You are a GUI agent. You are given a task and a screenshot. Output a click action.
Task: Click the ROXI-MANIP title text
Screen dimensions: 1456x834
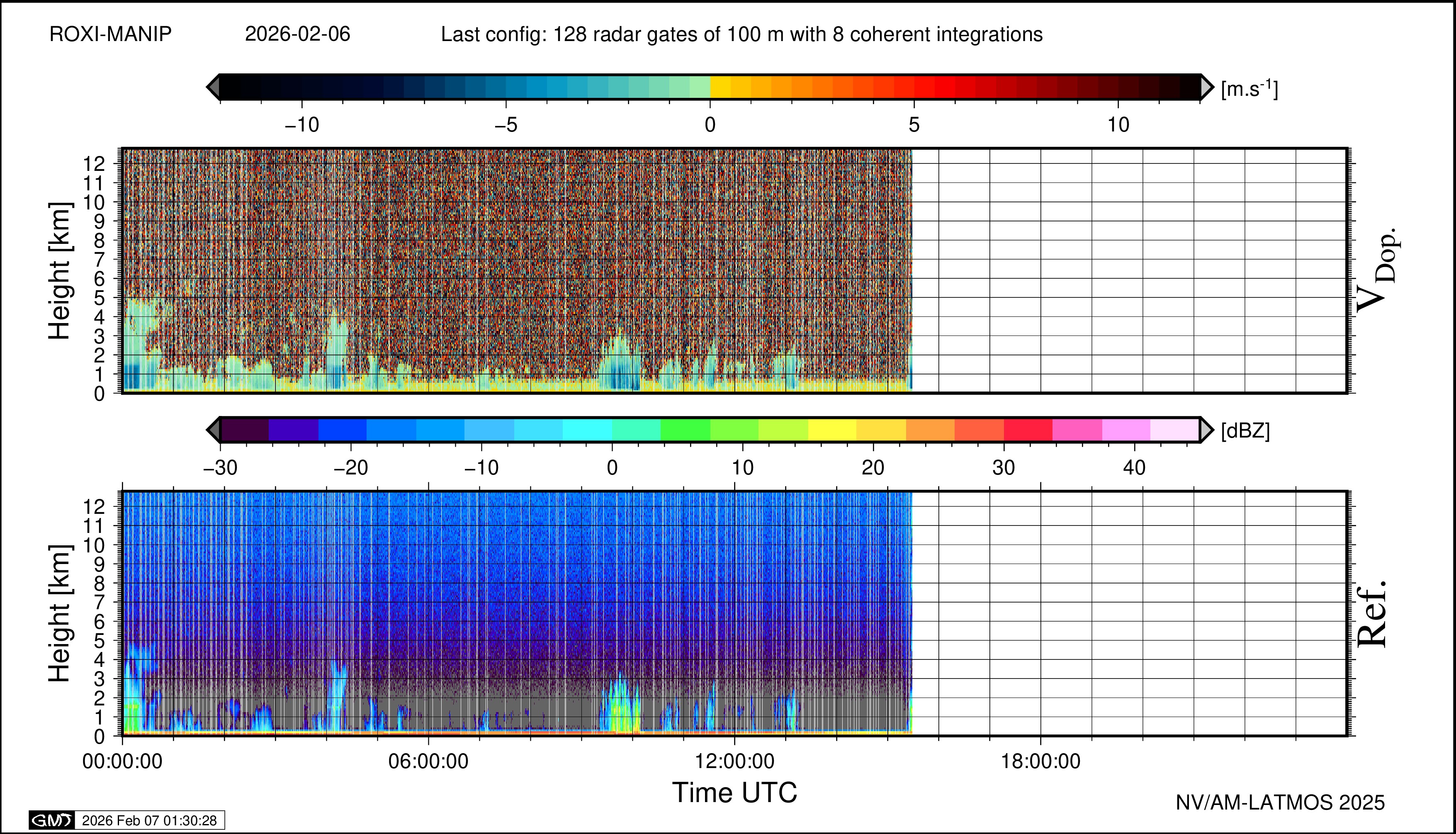click(111, 34)
